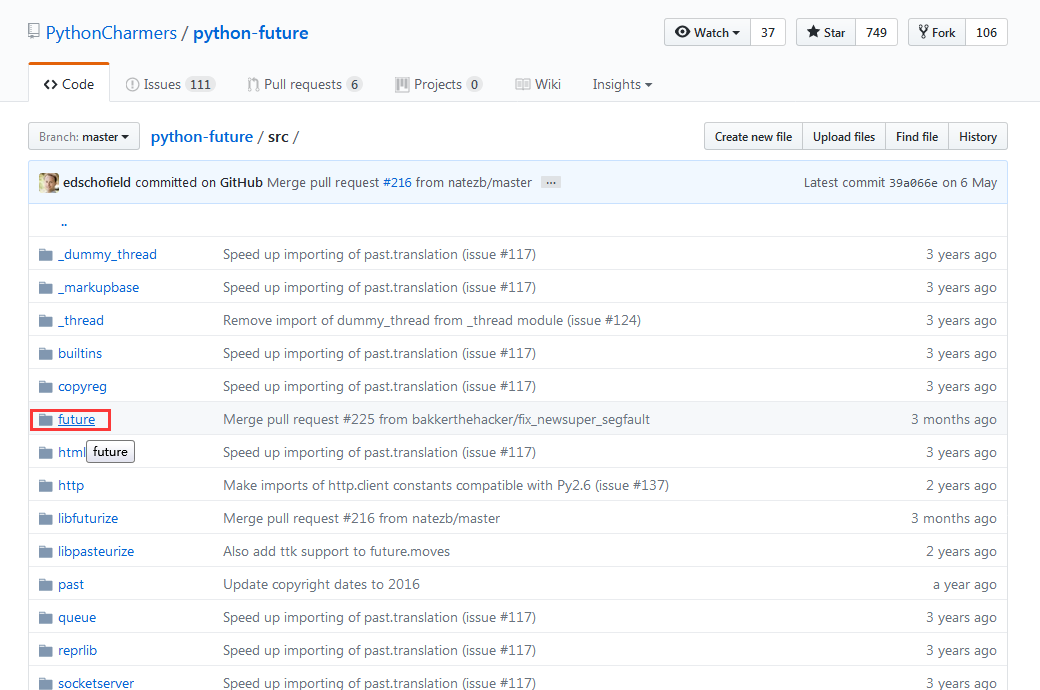Open the past folder link

tap(71, 585)
